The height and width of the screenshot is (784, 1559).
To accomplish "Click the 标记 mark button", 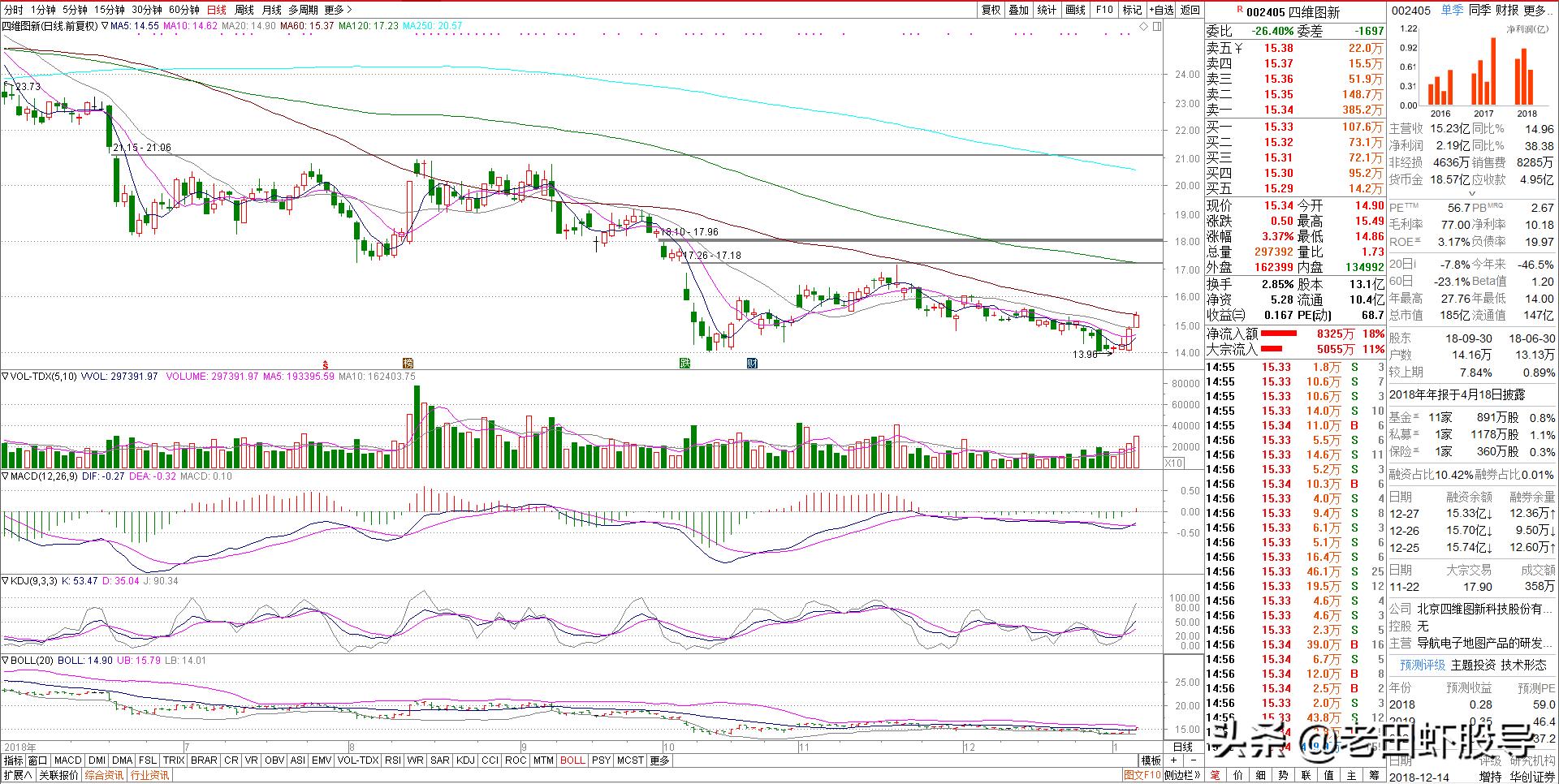I will [1133, 10].
